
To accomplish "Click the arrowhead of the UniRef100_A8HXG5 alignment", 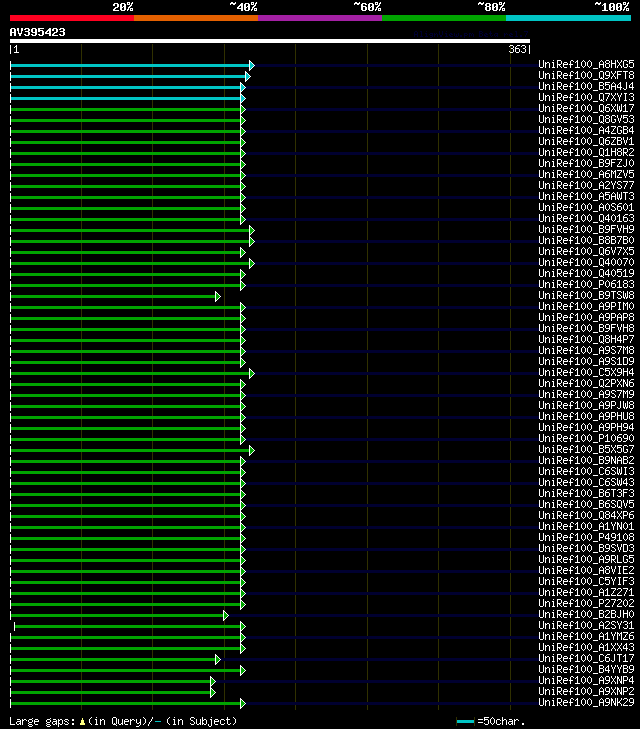I will (x=251, y=65).
